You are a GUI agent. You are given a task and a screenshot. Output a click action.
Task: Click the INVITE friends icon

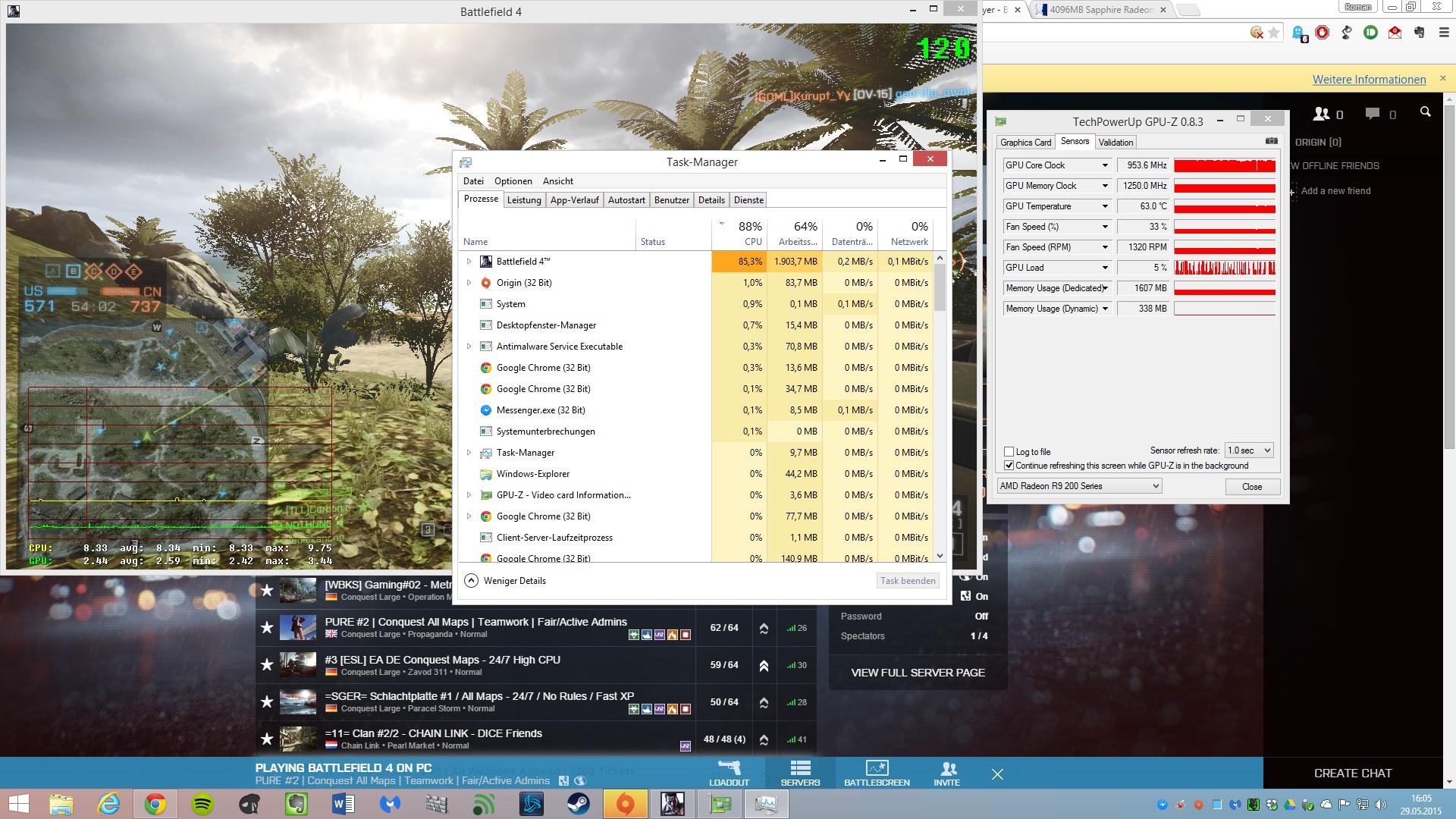click(x=947, y=767)
